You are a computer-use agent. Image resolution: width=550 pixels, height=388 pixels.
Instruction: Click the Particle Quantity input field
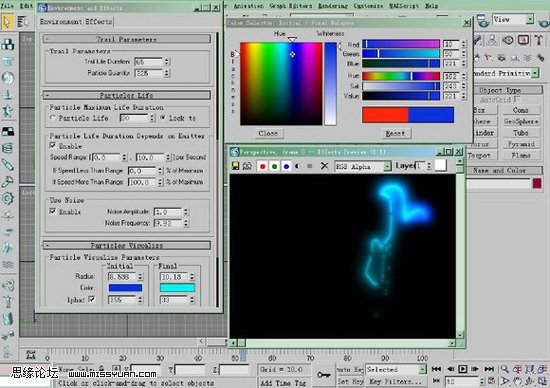[x=148, y=73]
